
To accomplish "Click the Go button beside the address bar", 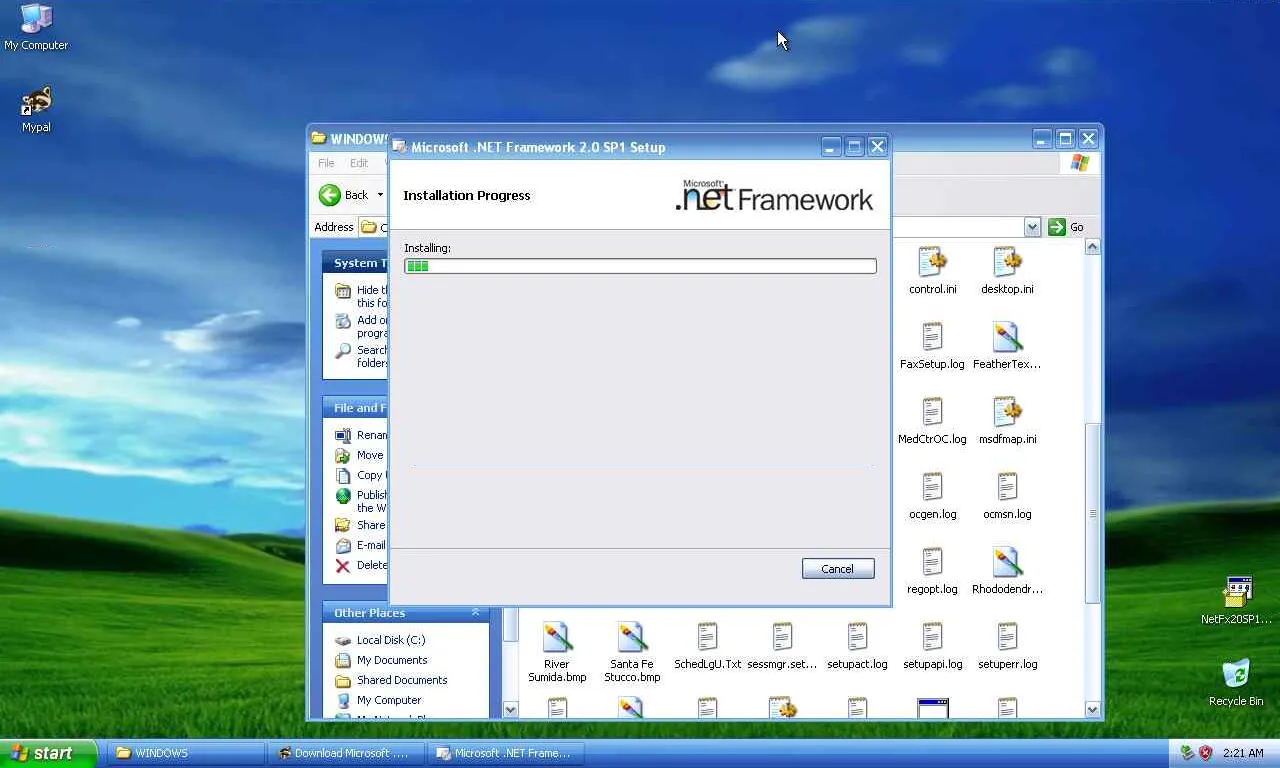I will point(1066,227).
